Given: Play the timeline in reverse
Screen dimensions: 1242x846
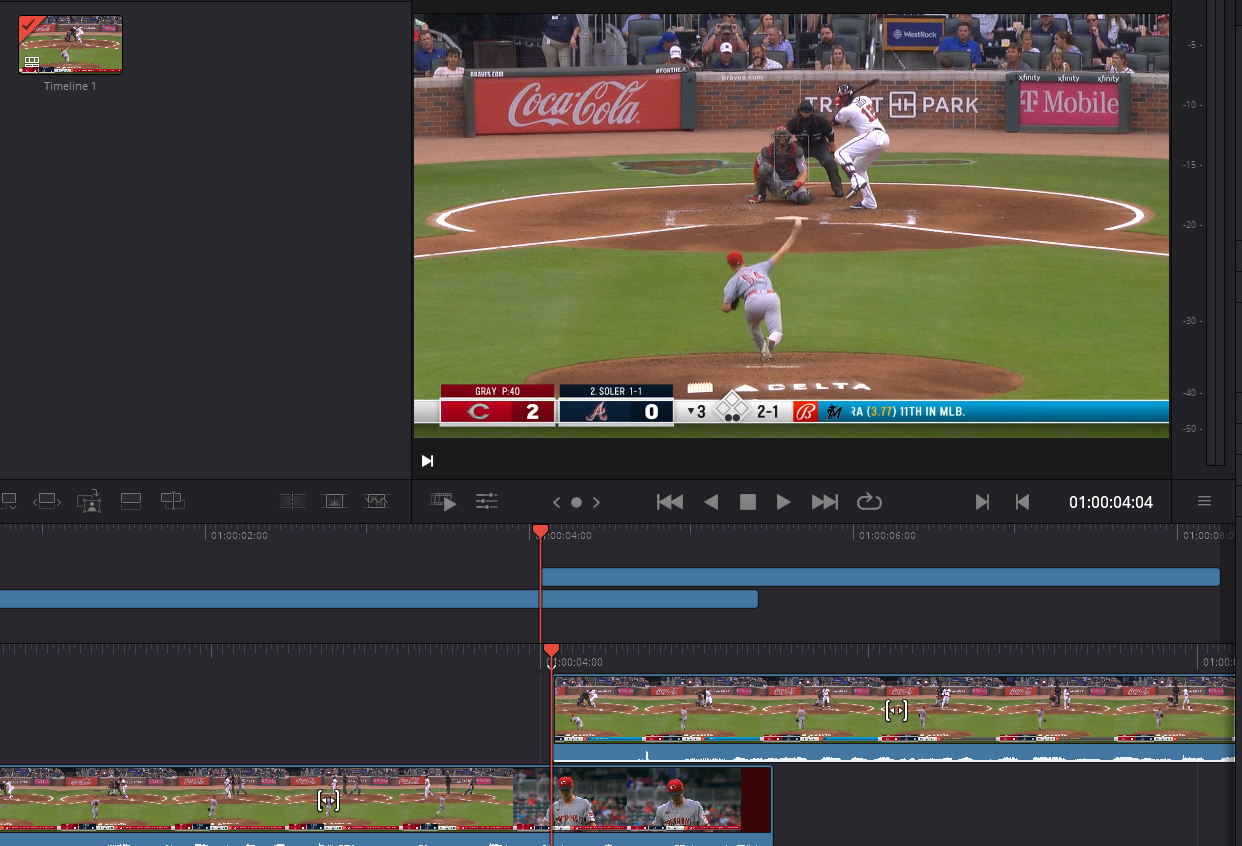Looking at the screenshot, I should (x=711, y=502).
